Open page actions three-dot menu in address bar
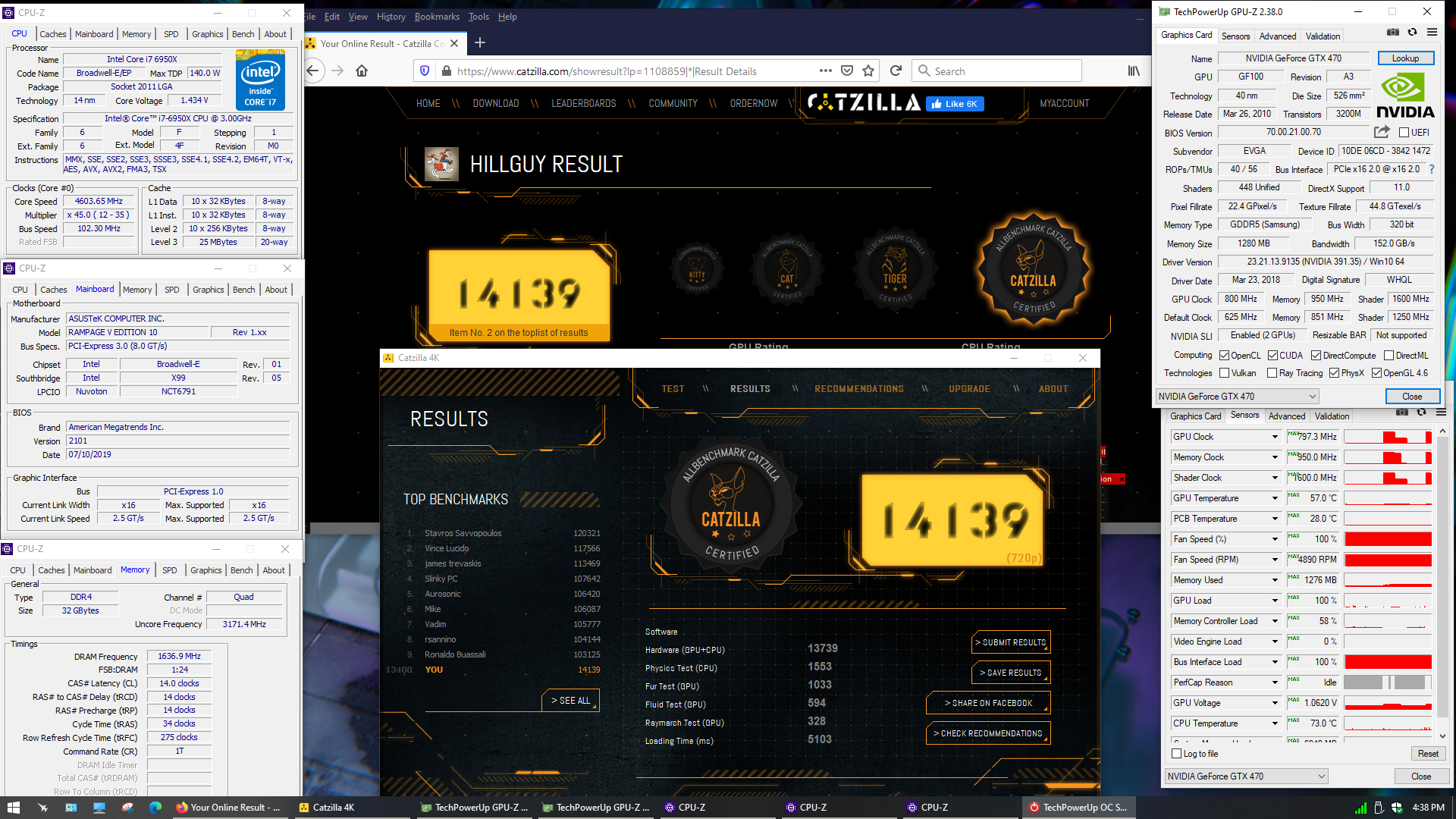Screen dimensions: 1456x819 (826, 71)
